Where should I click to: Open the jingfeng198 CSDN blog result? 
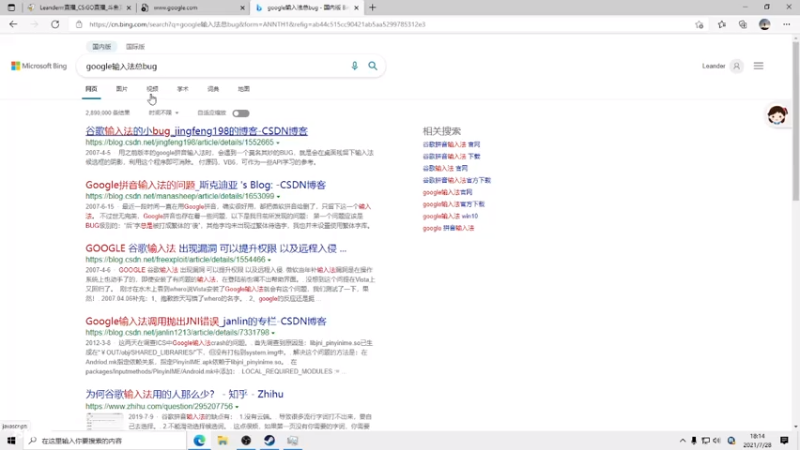point(196,131)
